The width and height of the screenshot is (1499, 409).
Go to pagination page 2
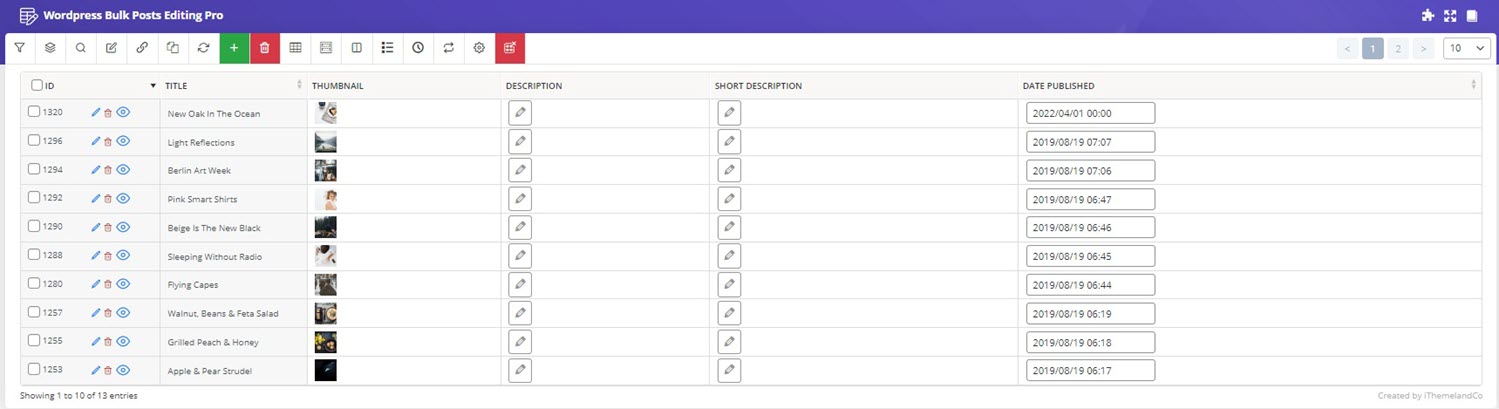point(1398,48)
